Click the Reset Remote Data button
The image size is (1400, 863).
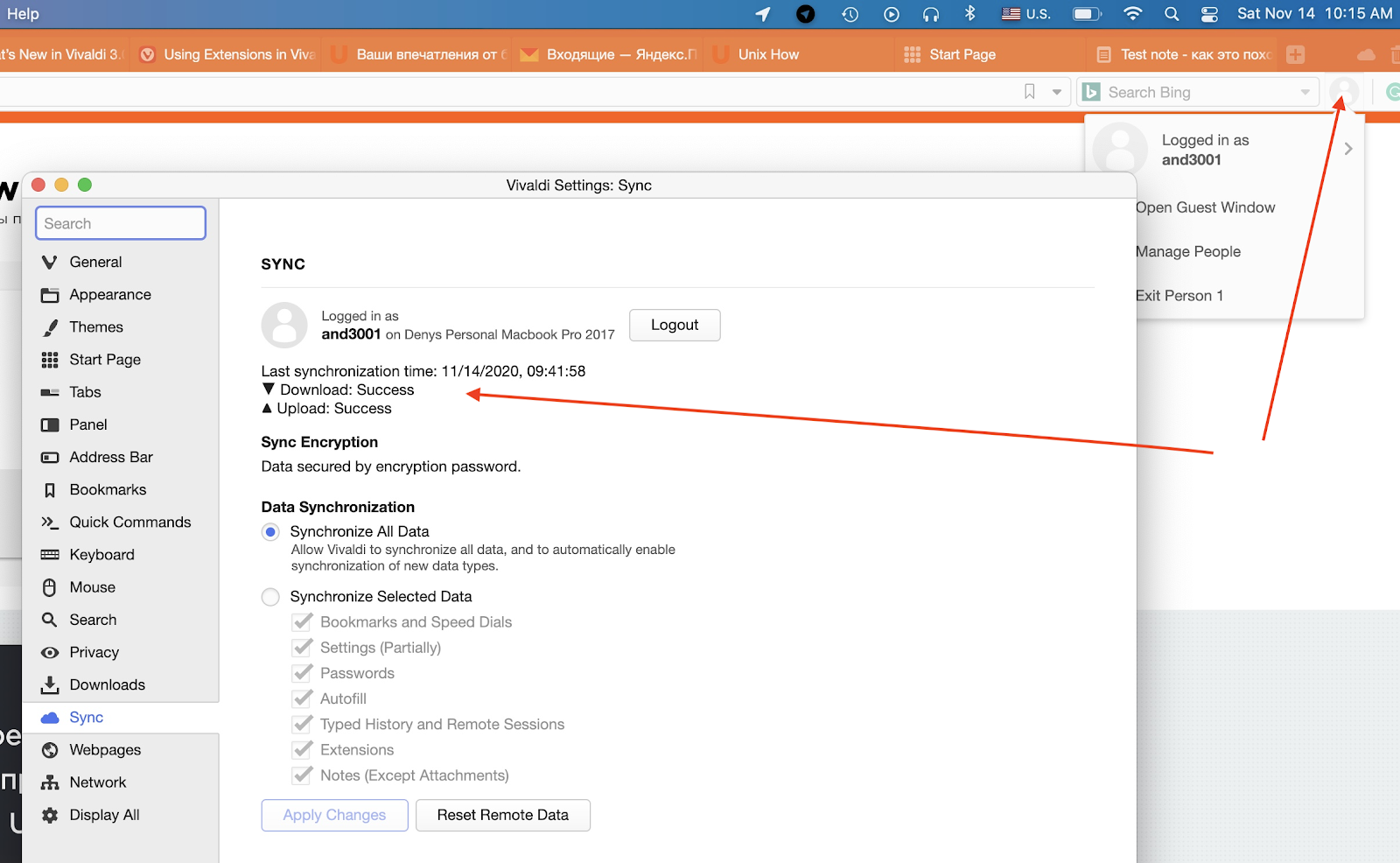tap(503, 815)
